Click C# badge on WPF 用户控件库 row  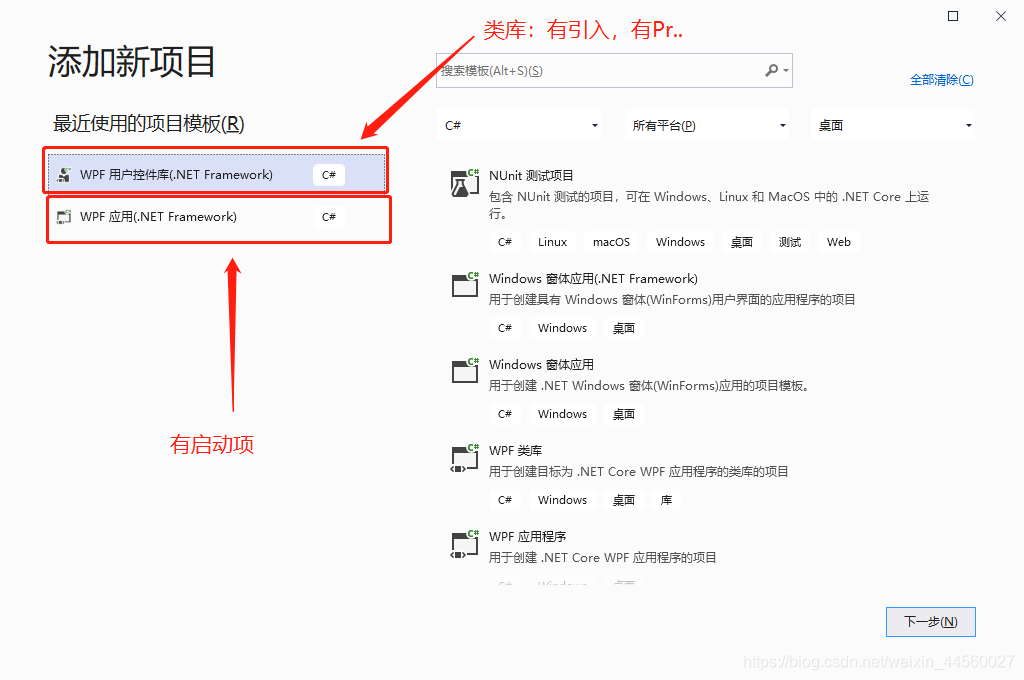328,175
